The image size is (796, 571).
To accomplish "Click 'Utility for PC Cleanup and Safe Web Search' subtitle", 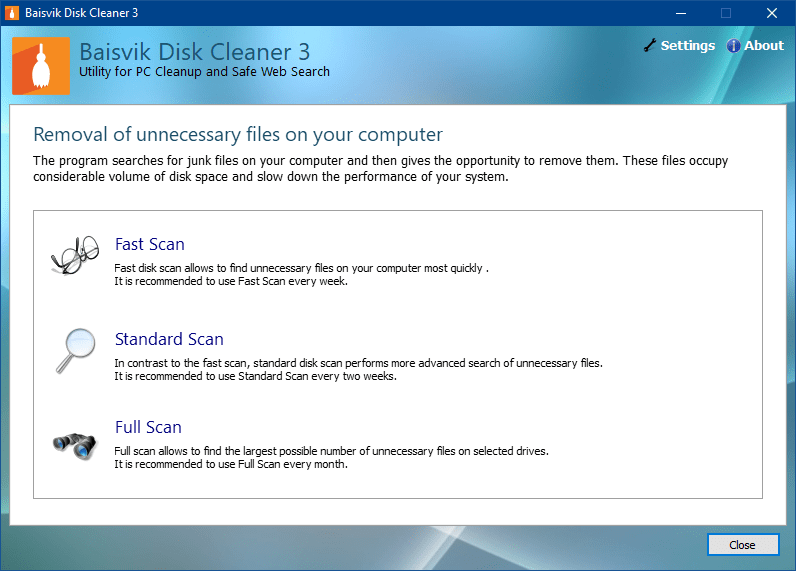I will point(204,72).
